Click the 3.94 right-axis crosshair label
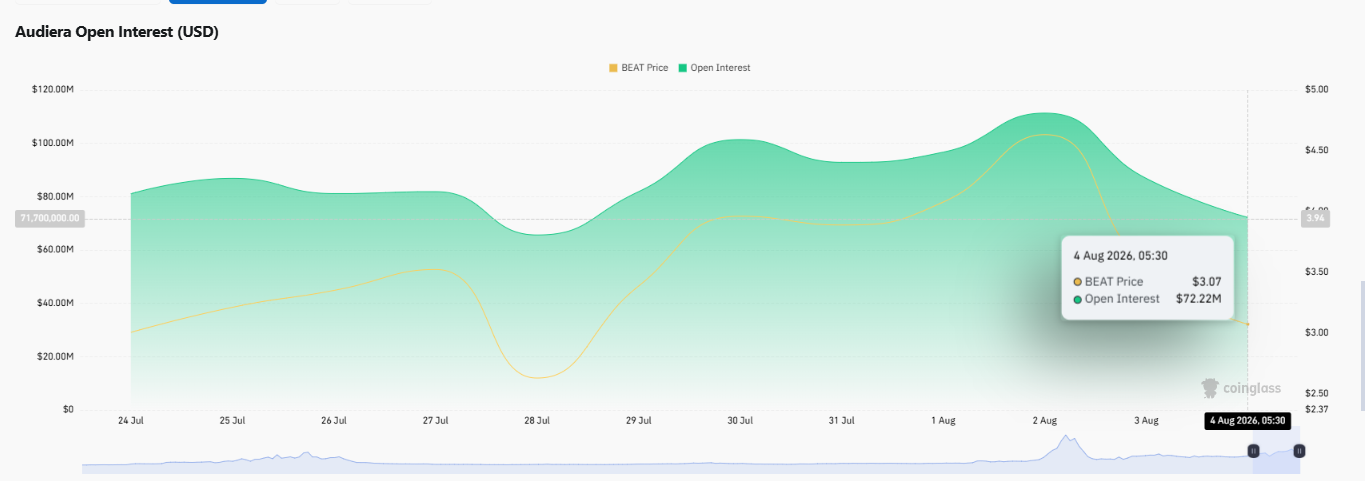The width and height of the screenshot is (1365, 481). pyautogui.click(x=1314, y=218)
